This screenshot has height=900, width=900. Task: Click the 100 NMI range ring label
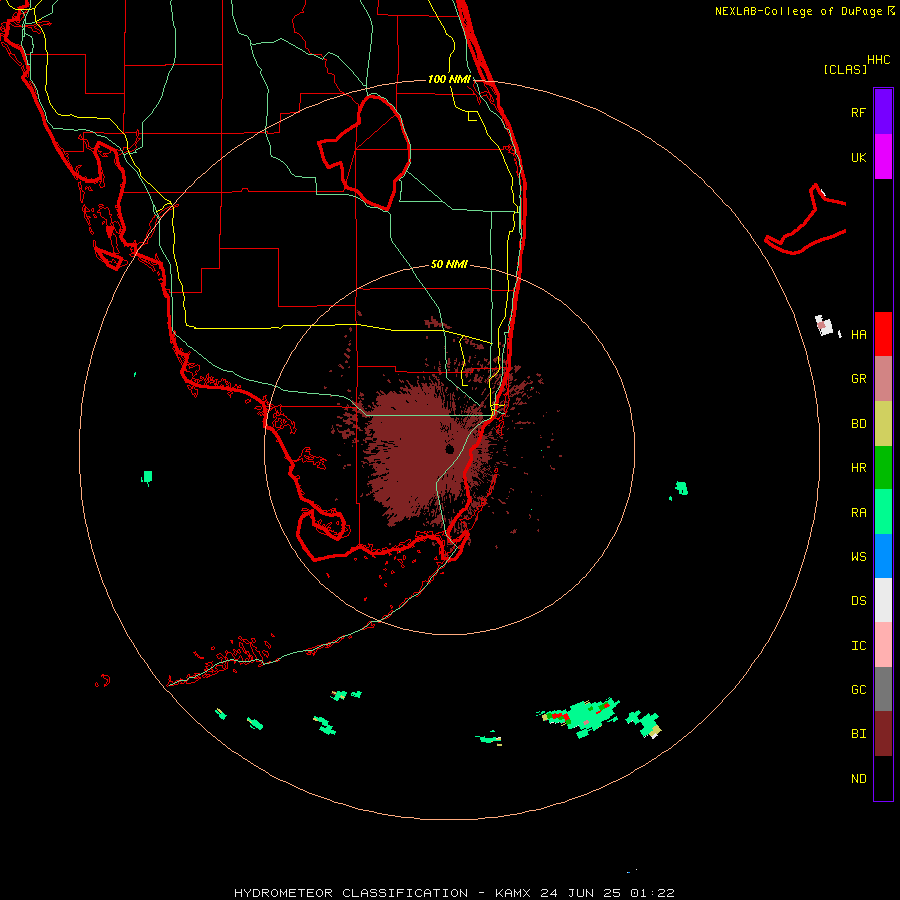coord(449,79)
